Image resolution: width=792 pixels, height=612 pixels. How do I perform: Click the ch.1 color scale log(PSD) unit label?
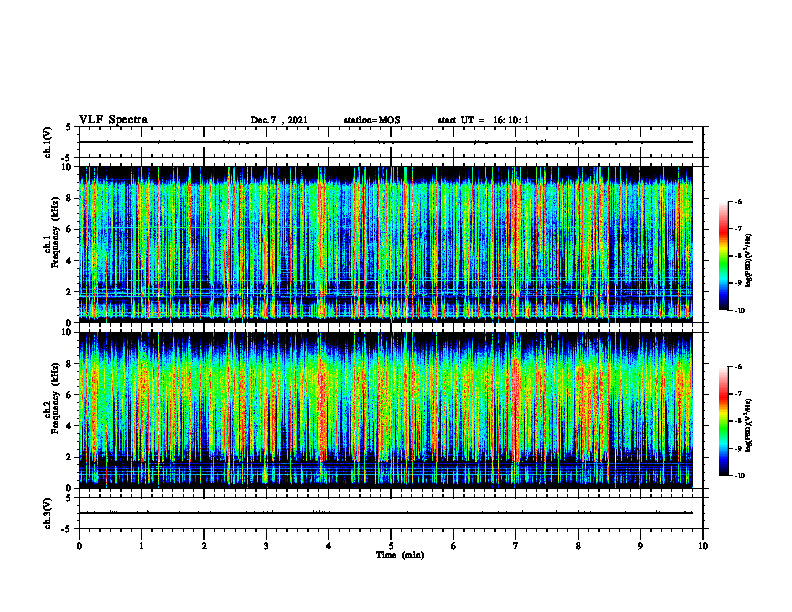coord(749,261)
